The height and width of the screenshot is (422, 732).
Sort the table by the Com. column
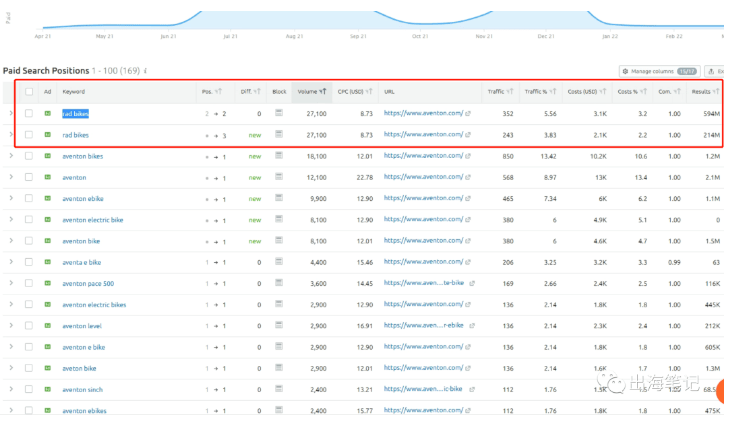pos(669,91)
